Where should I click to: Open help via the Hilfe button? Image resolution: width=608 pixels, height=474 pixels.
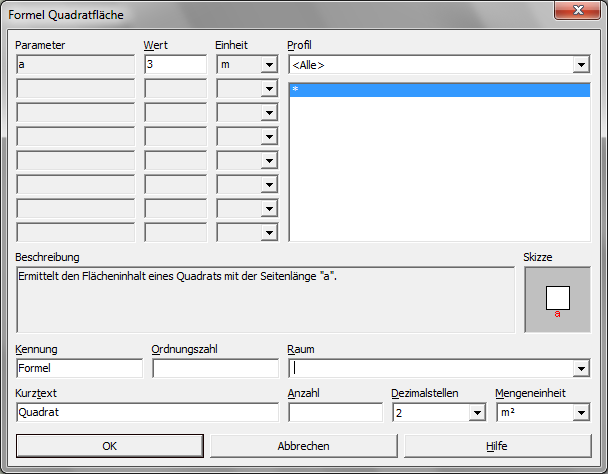[x=498, y=446]
